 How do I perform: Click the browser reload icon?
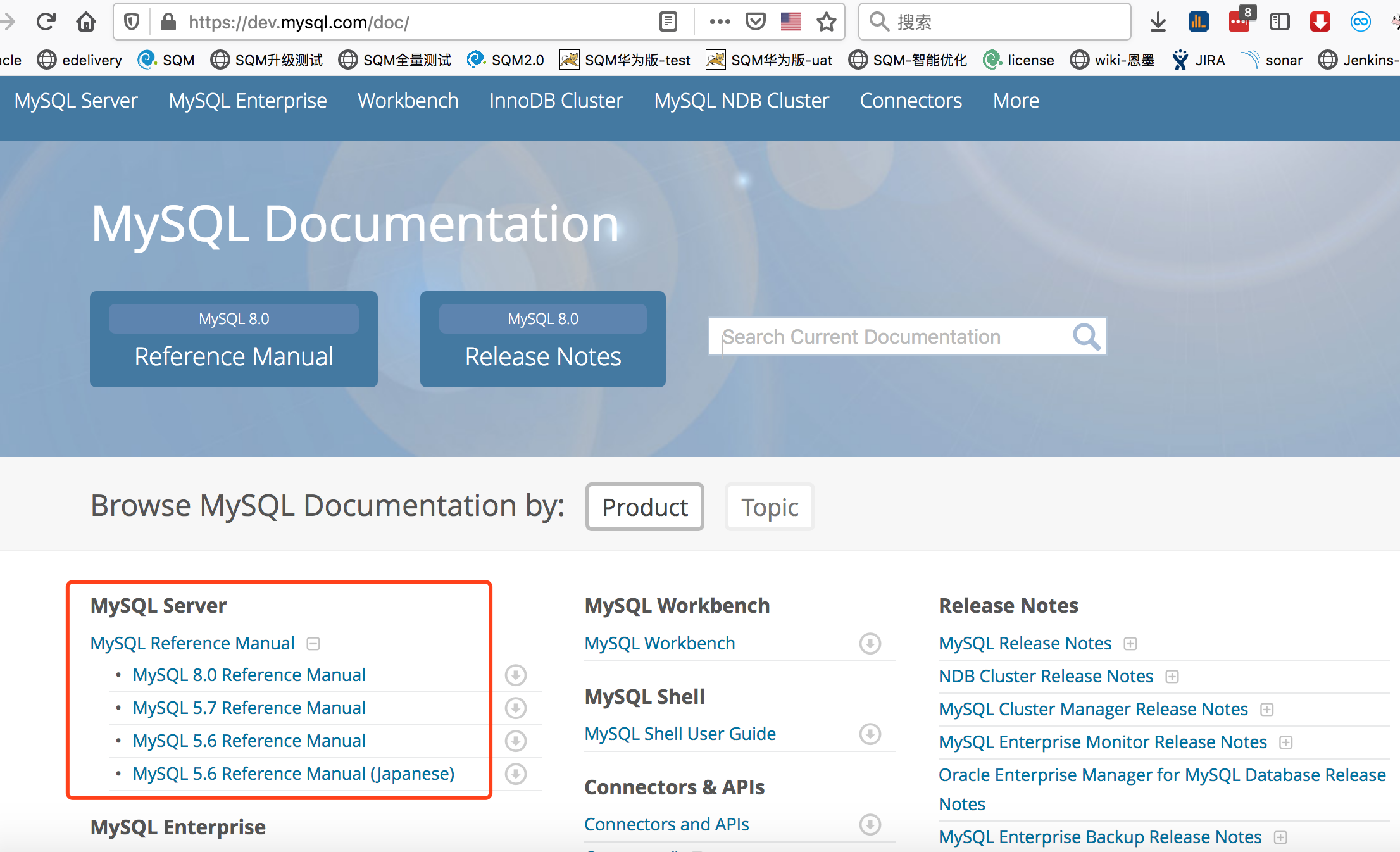[46, 22]
